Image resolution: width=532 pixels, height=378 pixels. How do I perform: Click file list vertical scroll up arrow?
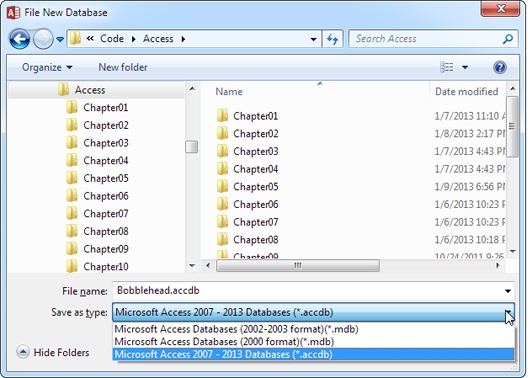[x=513, y=89]
